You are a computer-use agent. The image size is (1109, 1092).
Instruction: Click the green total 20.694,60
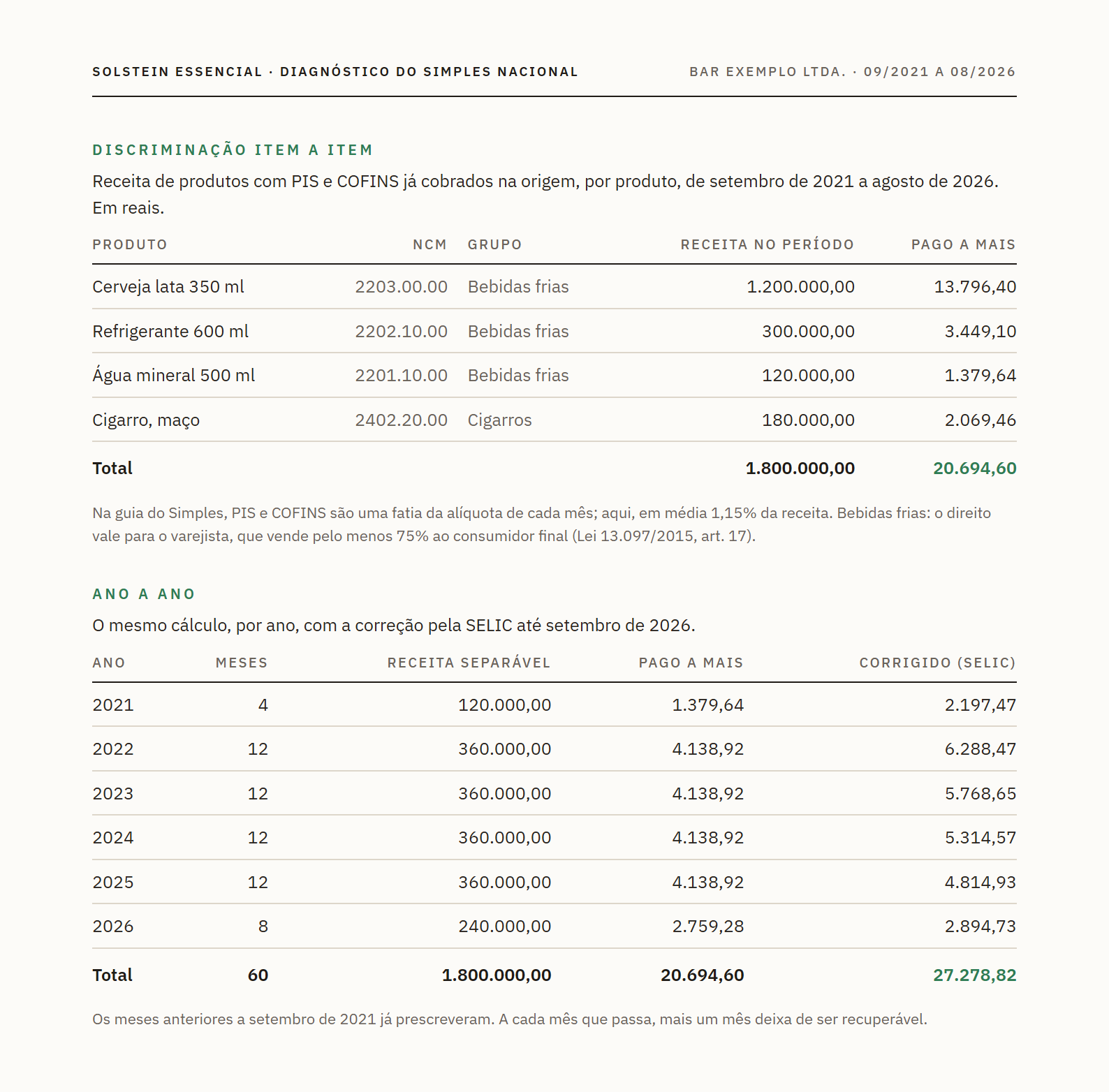click(974, 468)
